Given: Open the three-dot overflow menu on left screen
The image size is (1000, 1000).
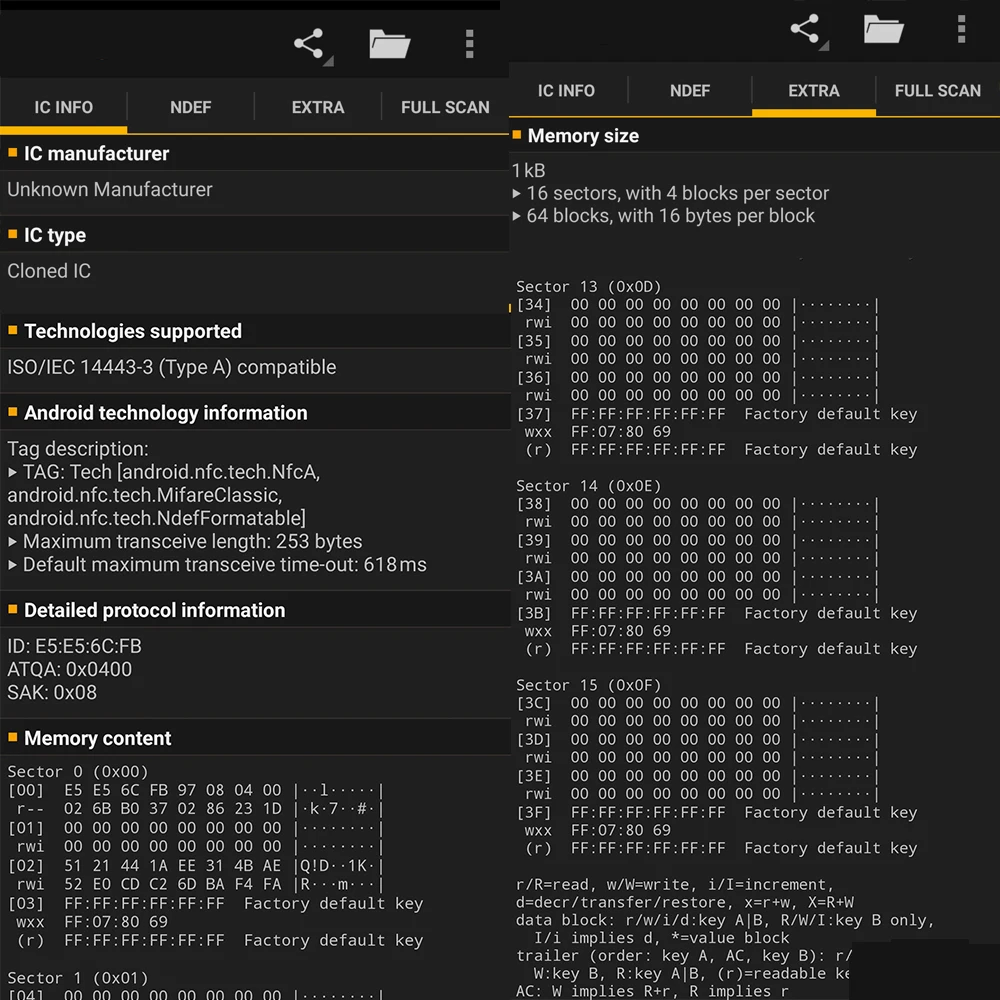Looking at the screenshot, I should tap(469, 44).
